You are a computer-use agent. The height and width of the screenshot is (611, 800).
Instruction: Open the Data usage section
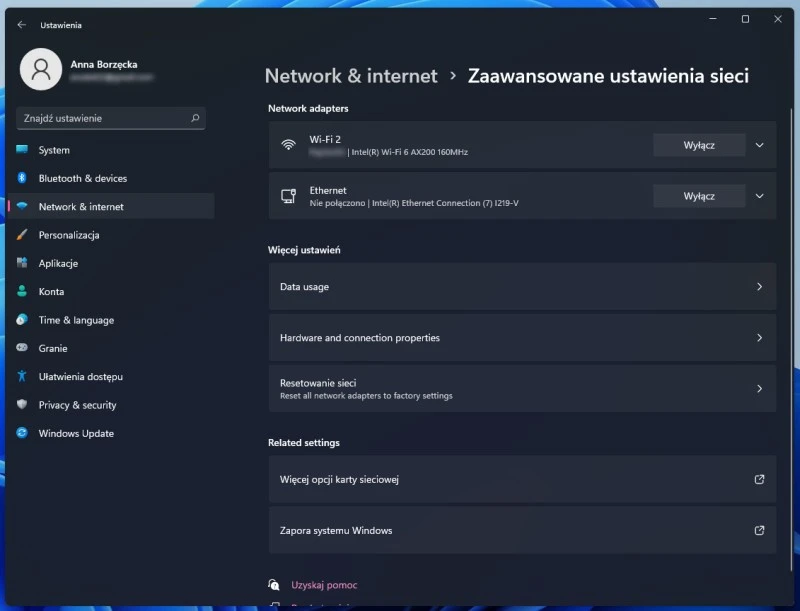[x=521, y=287]
